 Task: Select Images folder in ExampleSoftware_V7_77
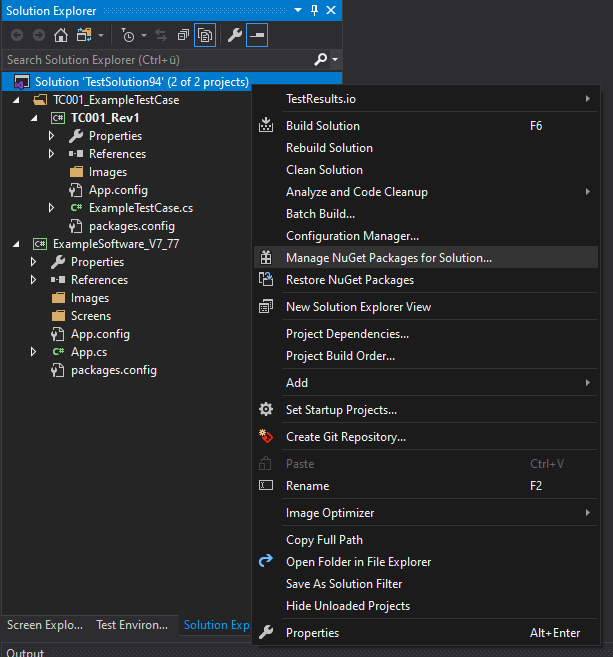point(90,298)
